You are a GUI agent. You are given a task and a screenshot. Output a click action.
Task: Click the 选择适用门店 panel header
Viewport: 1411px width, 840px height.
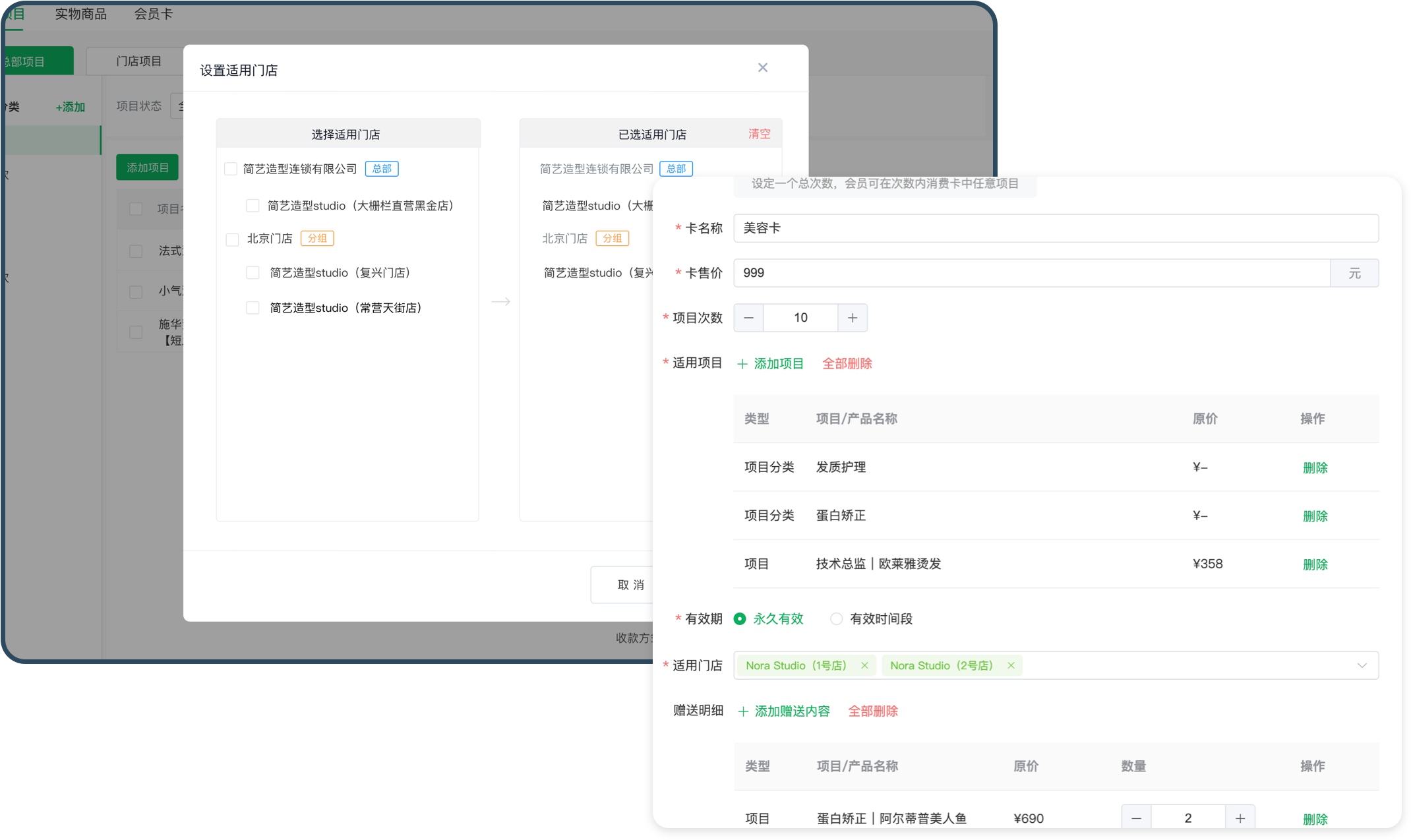(347, 134)
